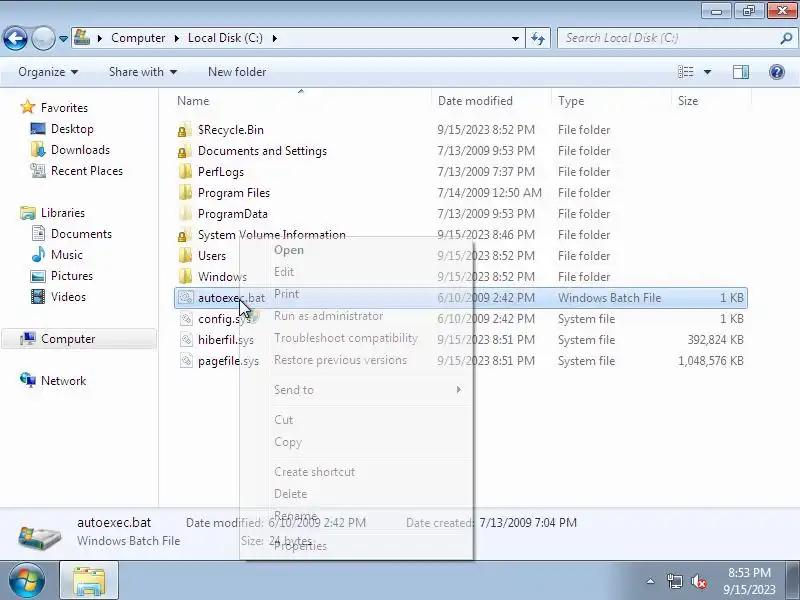The width and height of the screenshot is (800, 600).
Task: Select the pagefile.sys file icon
Action: coord(186,360)
